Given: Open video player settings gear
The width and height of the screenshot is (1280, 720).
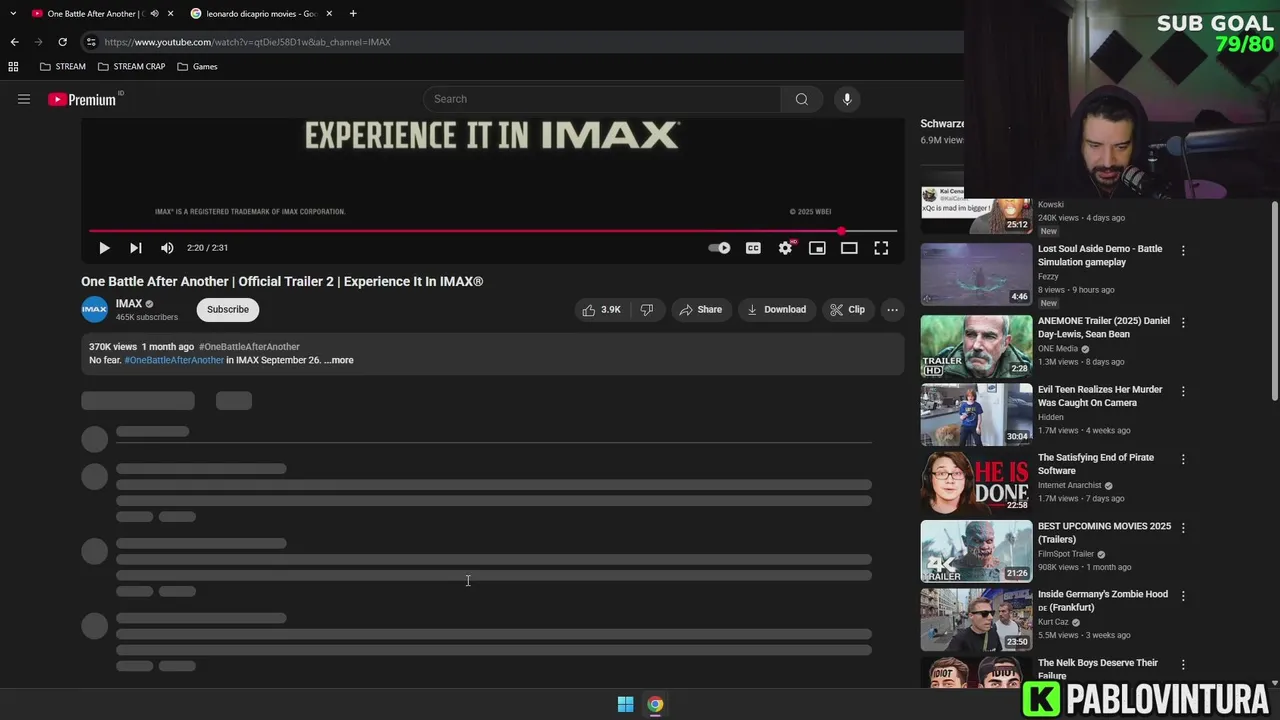Looking at the screenshot, I should [x=786, y=248].
